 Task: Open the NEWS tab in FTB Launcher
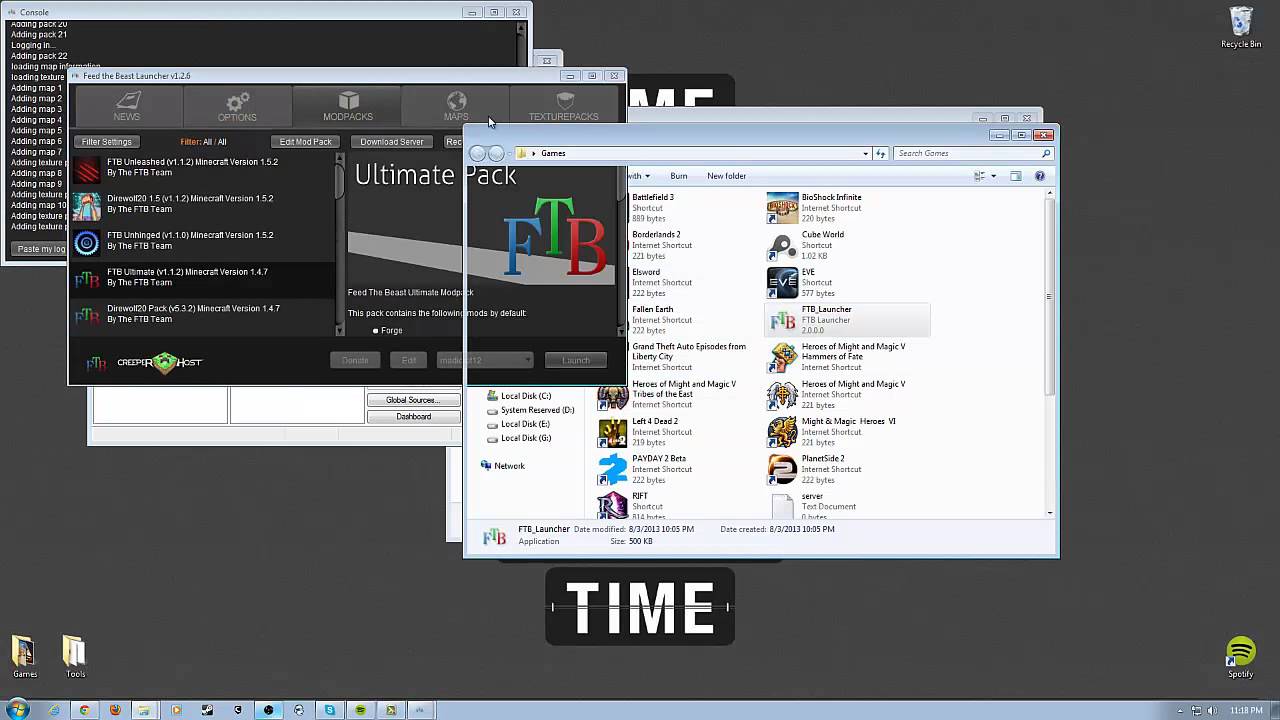click(x=127, y=106)
